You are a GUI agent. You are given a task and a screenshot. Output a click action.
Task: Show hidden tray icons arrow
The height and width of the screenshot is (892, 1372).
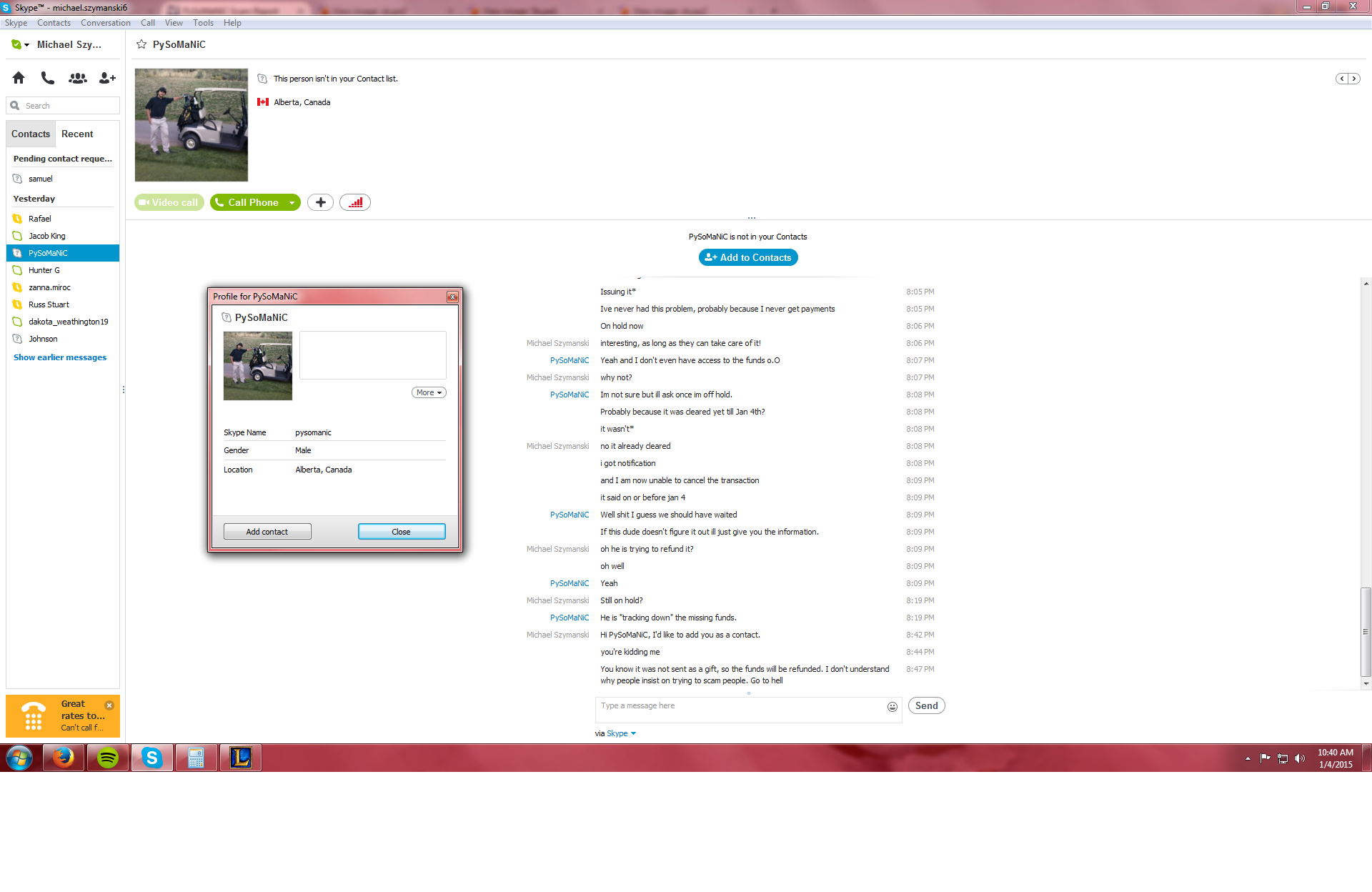(x=1248, y=759)
